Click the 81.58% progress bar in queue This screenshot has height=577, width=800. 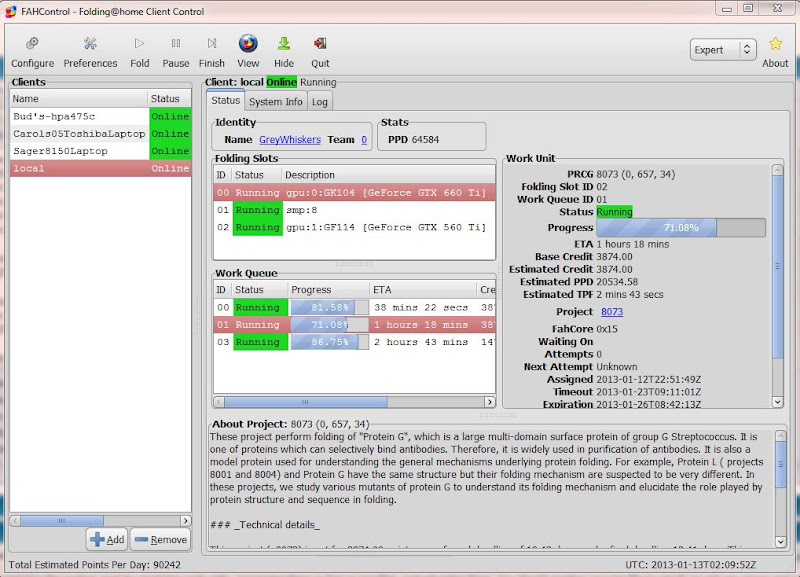tap(330, 307)
